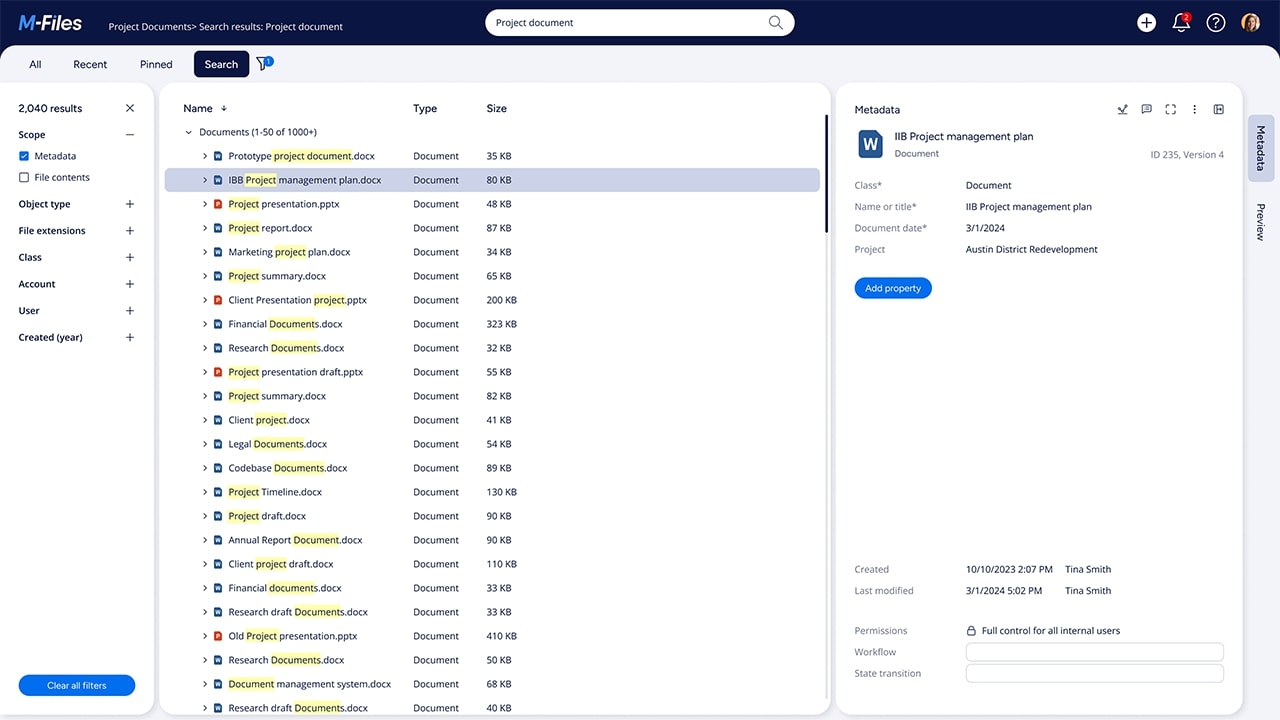
Task: Click the M-Files logo
Action: (x=50, y=22)
